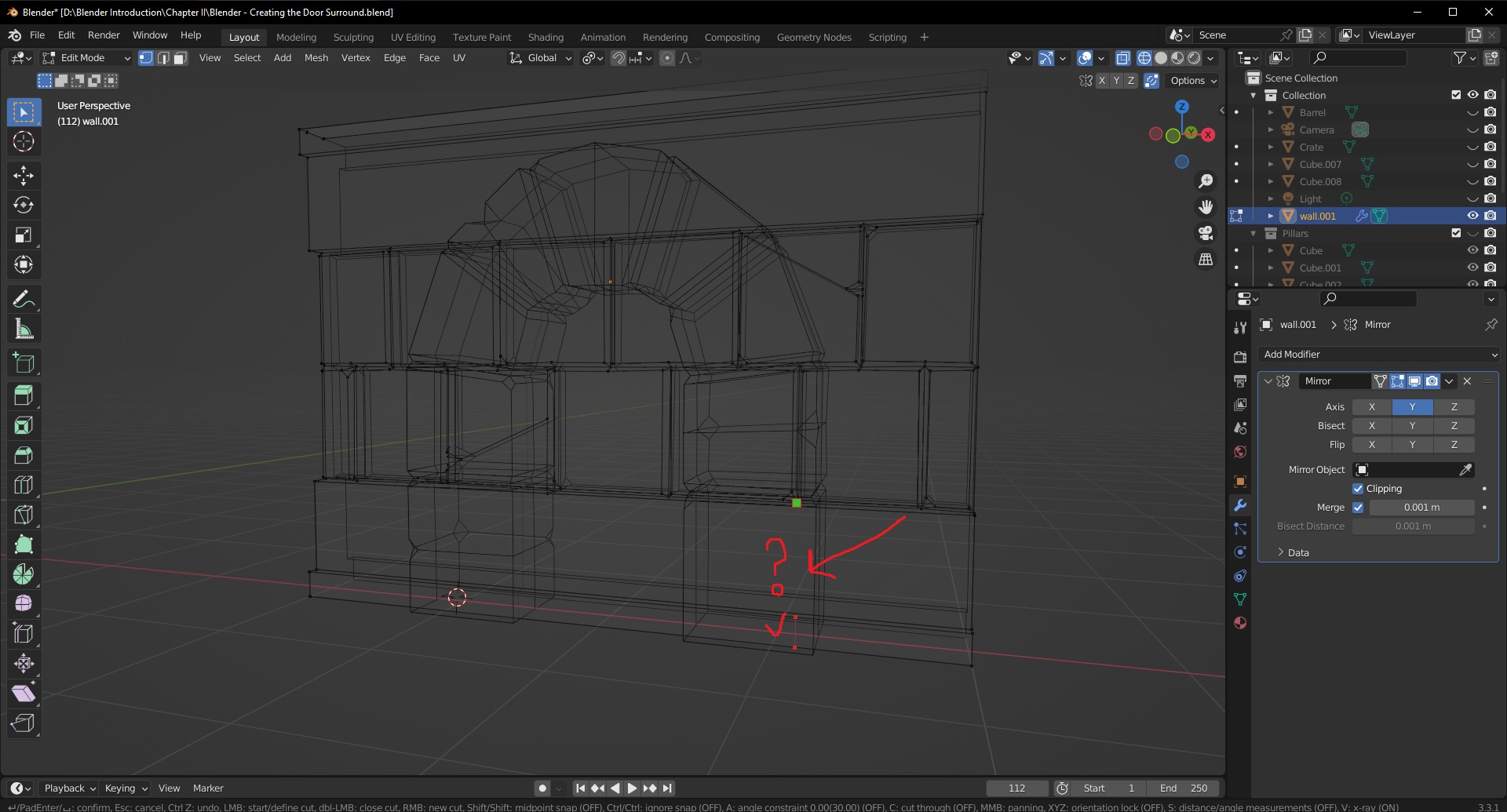The image size is (1507, 812).
Task: Open the Add Modifier dropdown
Action: [x=1379, y=355]
